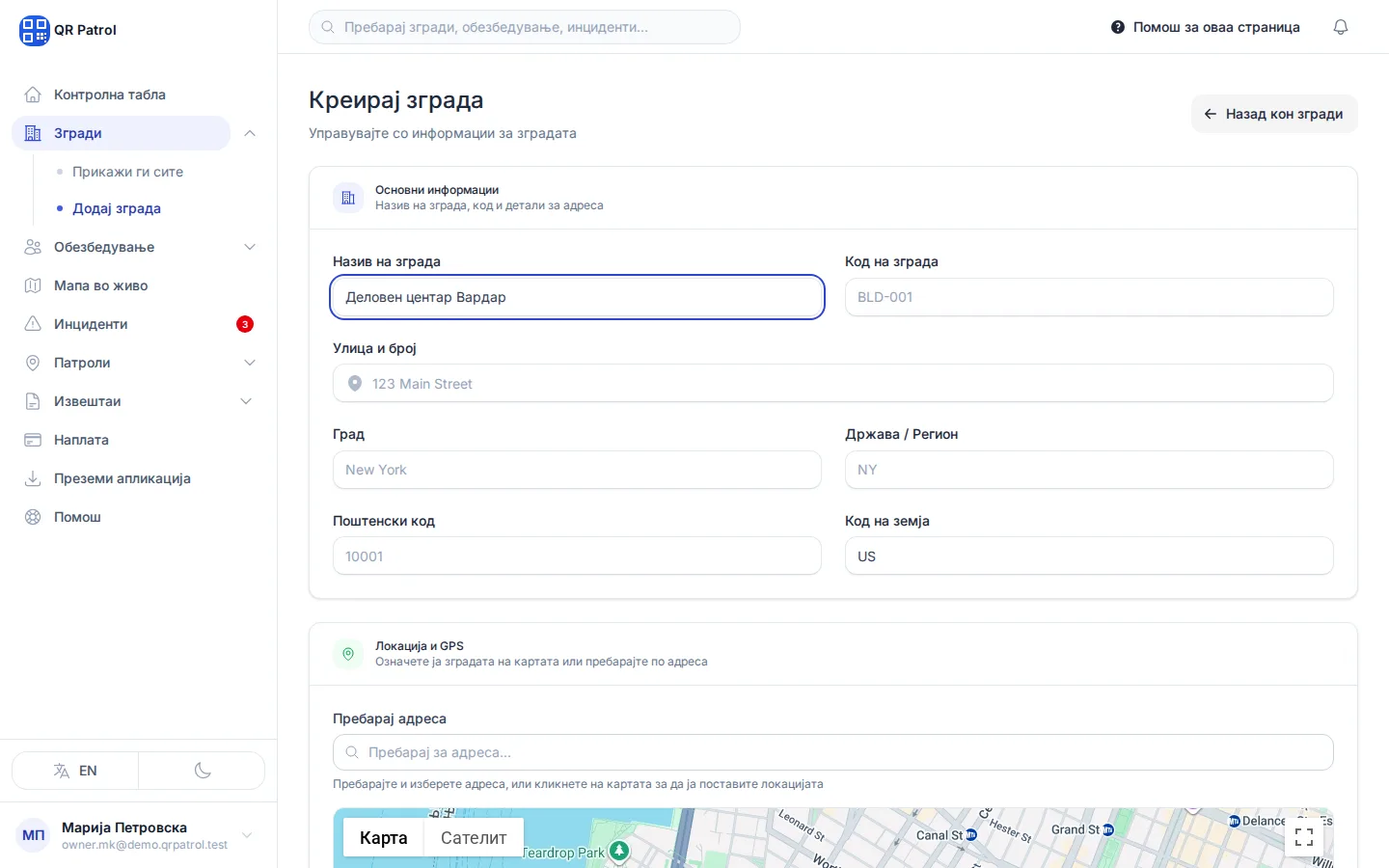1389x868 pixels.
Task: Toggle dark mode with the moon button
Action: pos(203,771)
